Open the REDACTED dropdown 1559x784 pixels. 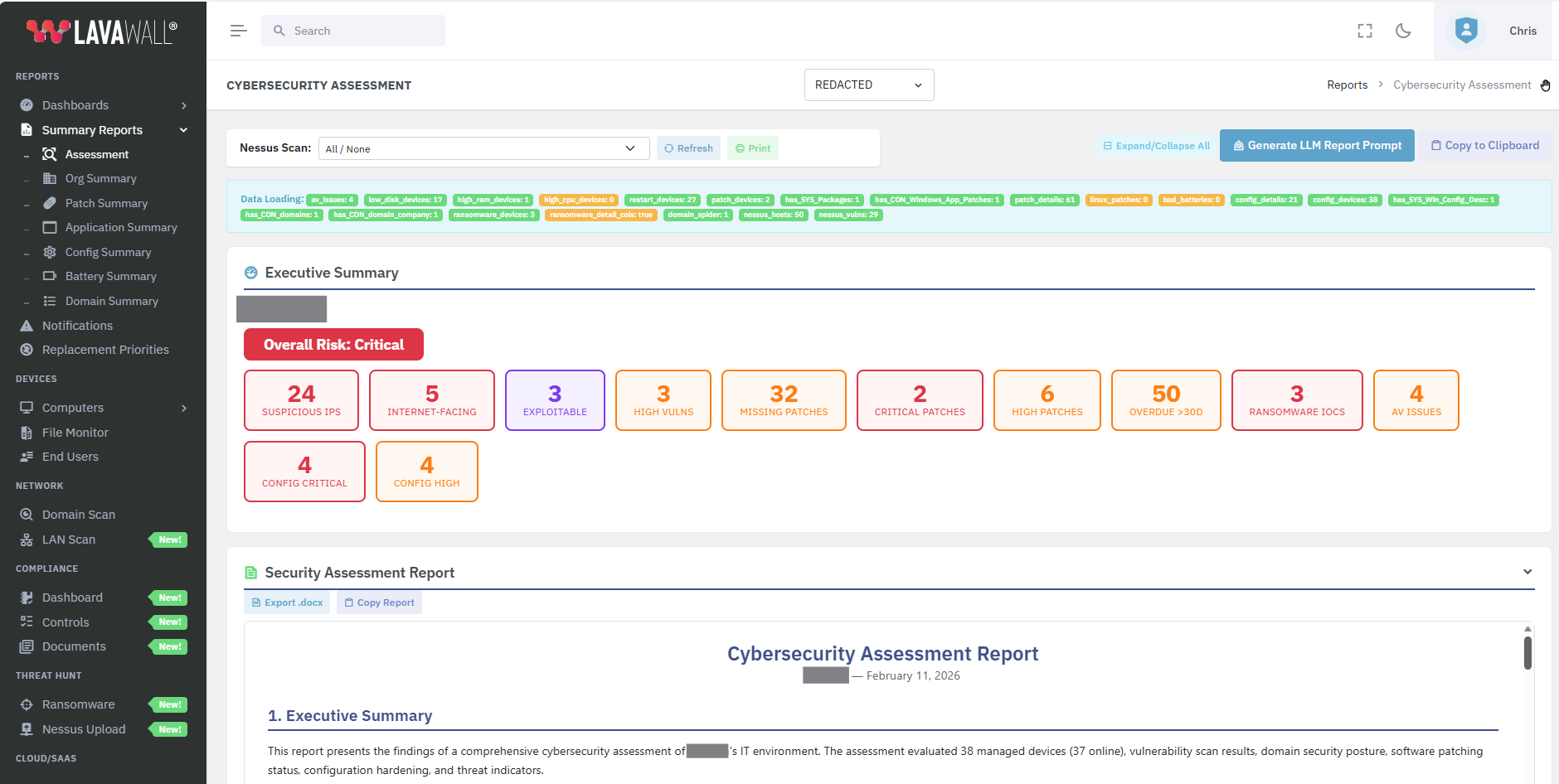[x=868, y=85]
